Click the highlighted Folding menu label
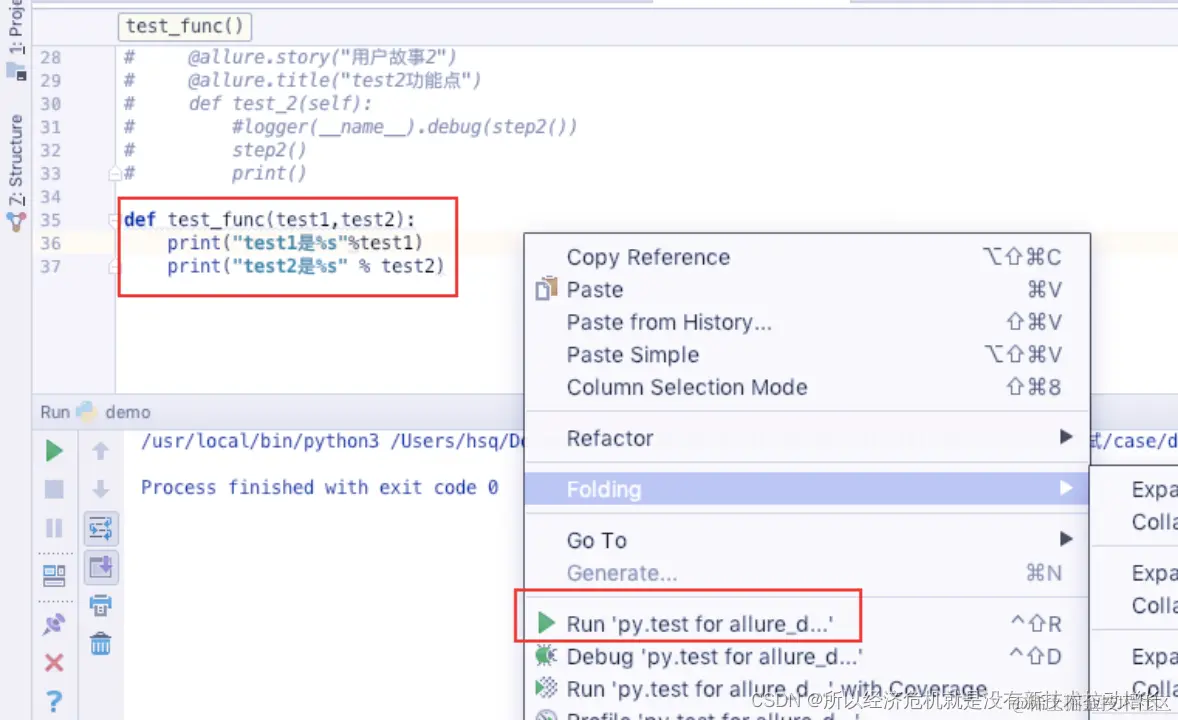 [x=603, y=489]
